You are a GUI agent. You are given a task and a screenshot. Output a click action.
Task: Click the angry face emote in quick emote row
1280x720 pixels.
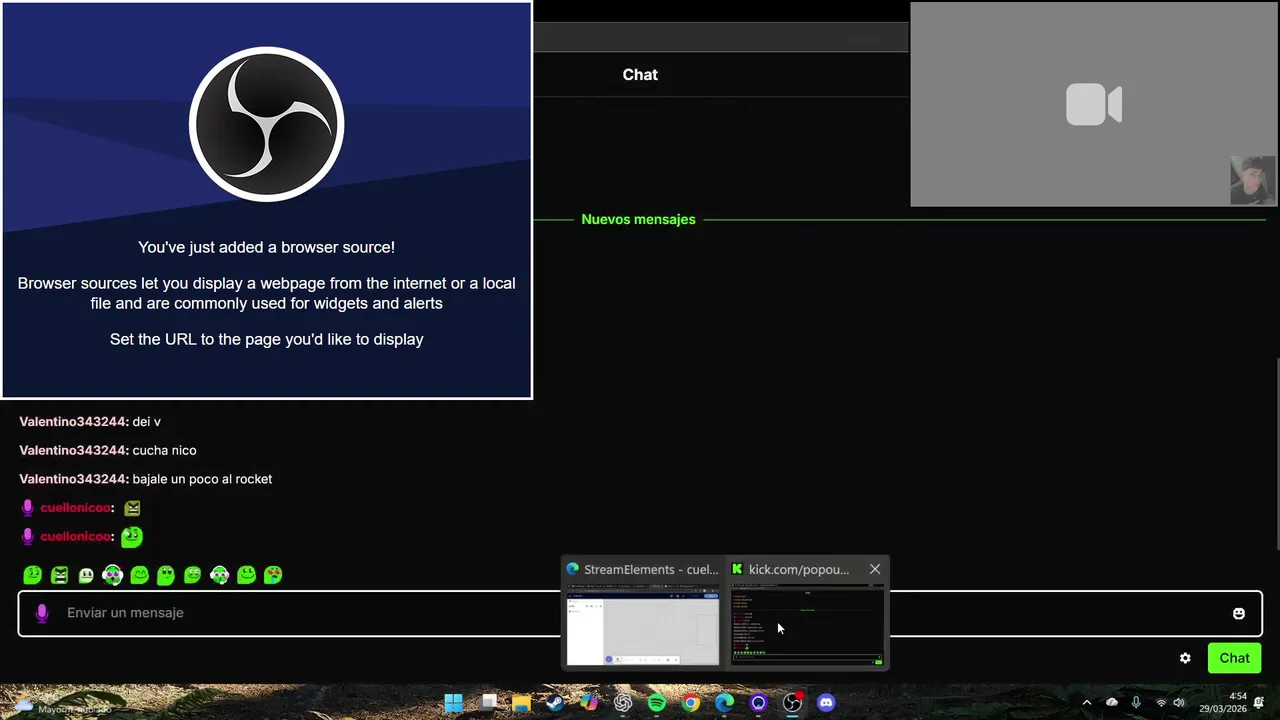click(59, 575)
